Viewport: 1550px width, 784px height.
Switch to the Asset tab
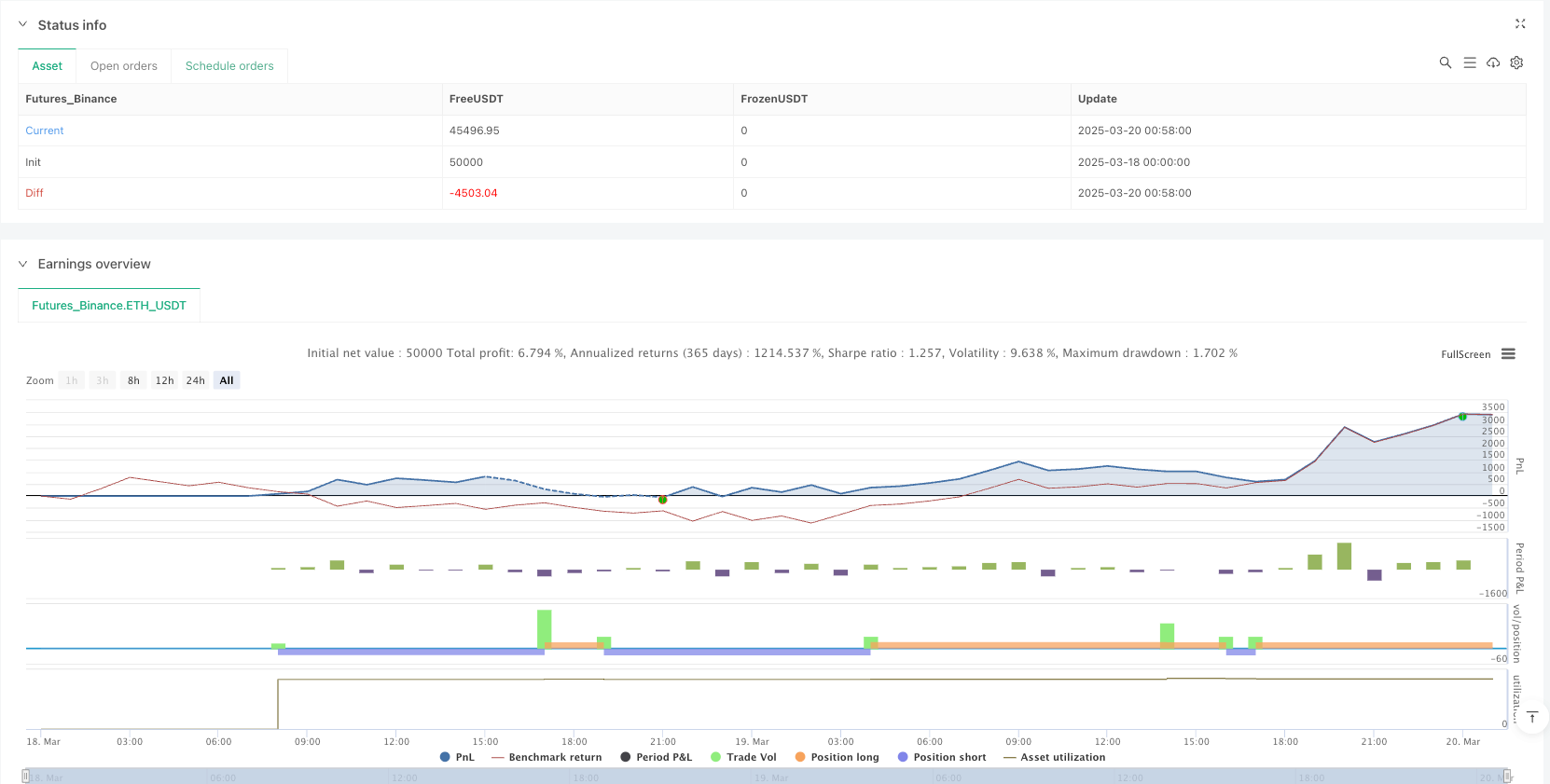[x=48, y=66]
